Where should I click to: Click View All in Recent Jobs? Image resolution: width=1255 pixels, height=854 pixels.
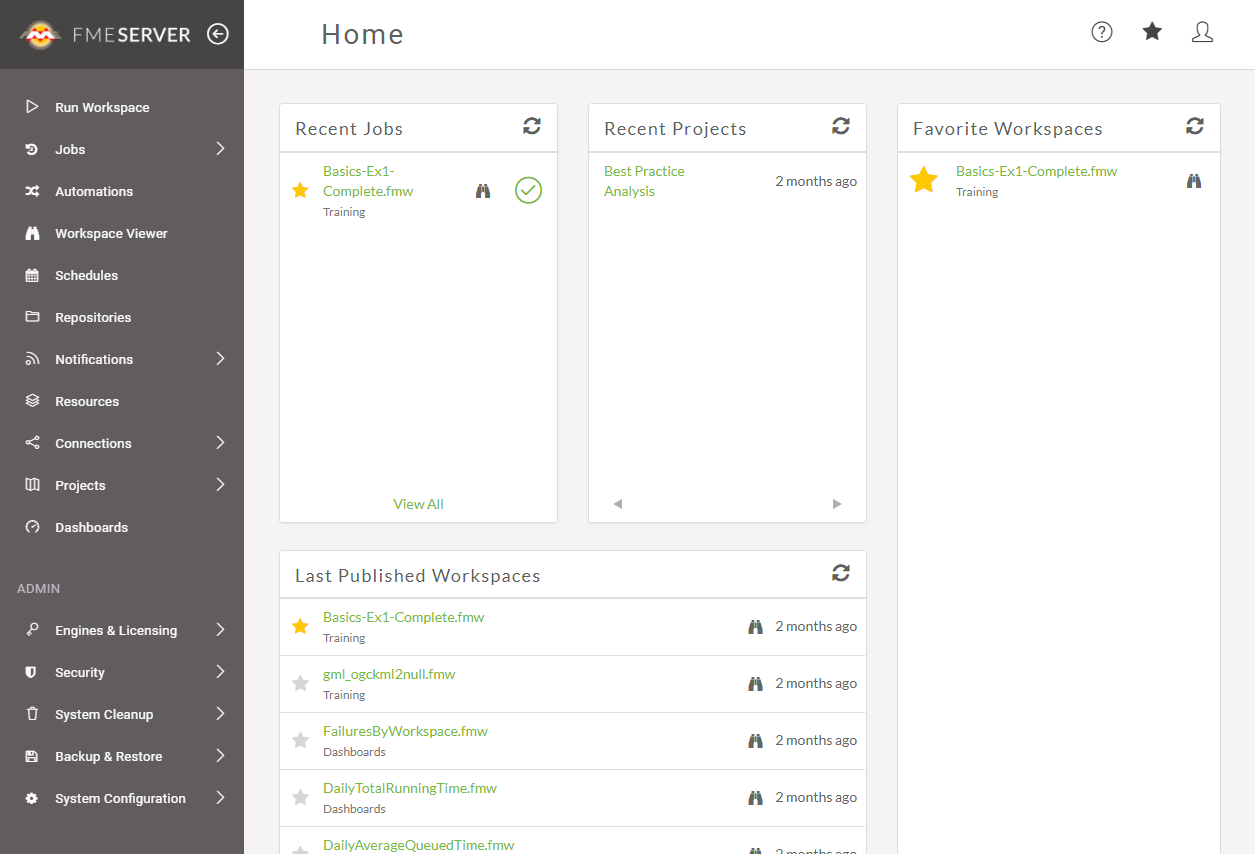[418, 504]
